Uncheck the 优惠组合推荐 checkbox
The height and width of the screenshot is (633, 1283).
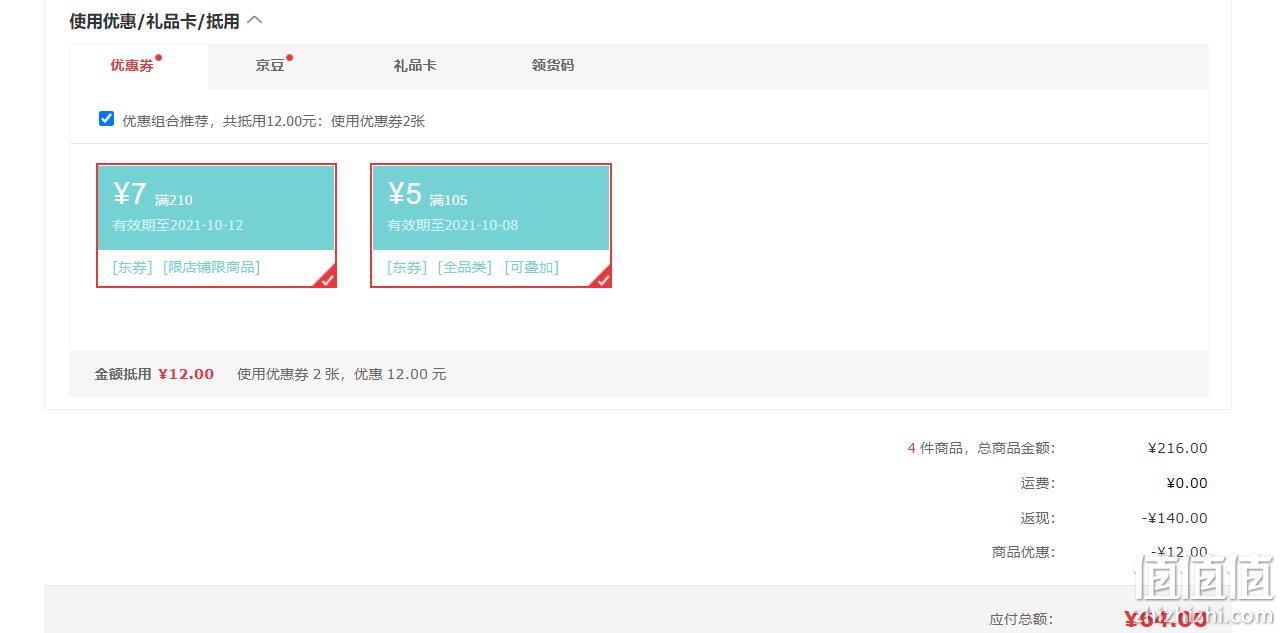point(107,119)
